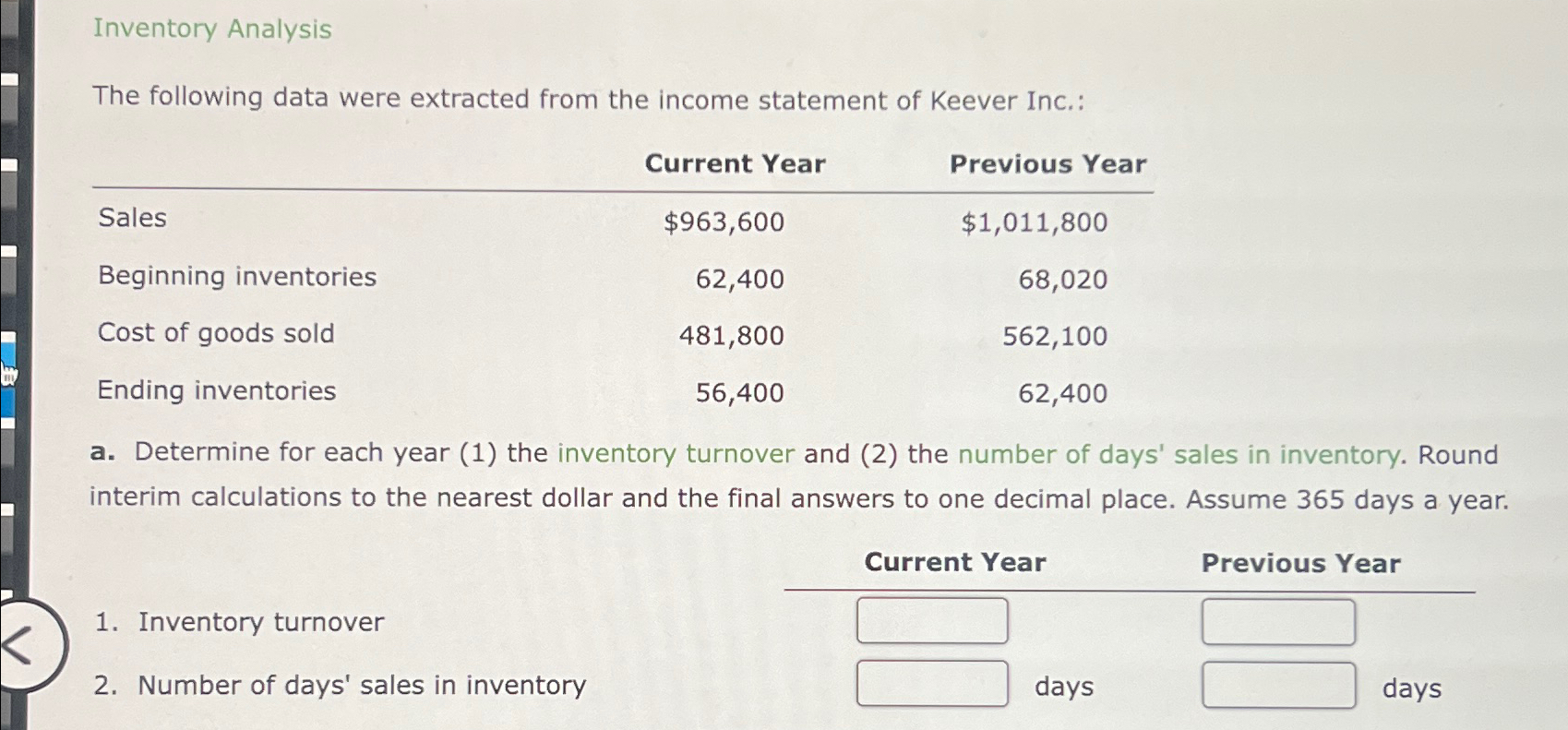The height and width of the screenshot is (730, 1568).
Task: Open the 'number of days' sales in inventory' link
Action: (1179, 454)
